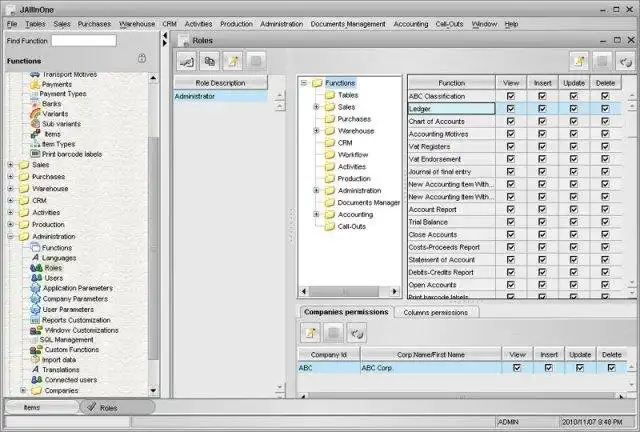Click Function column header in grid
The image size is (640, 432).
click(451, 83)
